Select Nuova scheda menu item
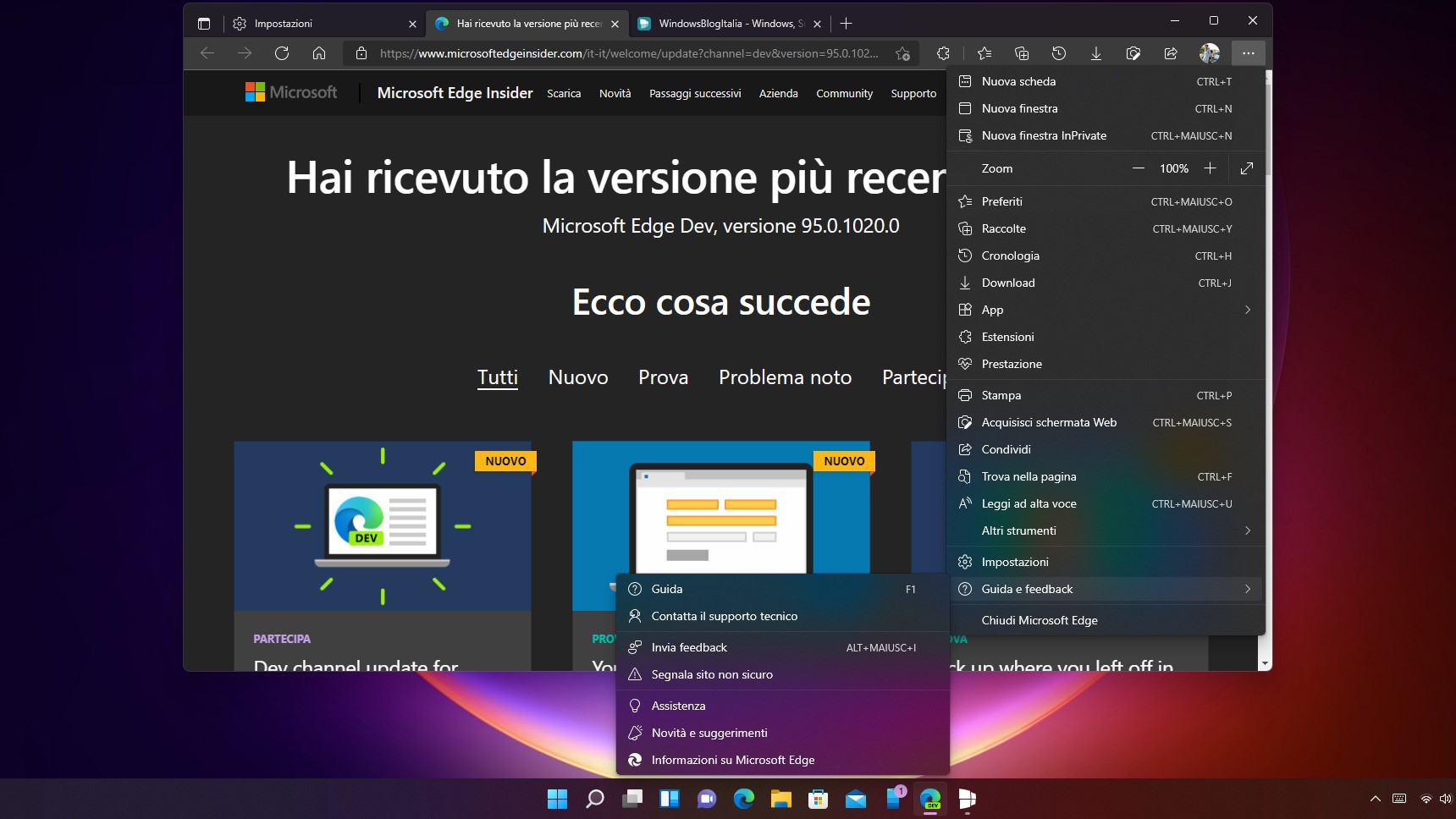Viewport: 1456px width, 819px height. pos(1106,81)
